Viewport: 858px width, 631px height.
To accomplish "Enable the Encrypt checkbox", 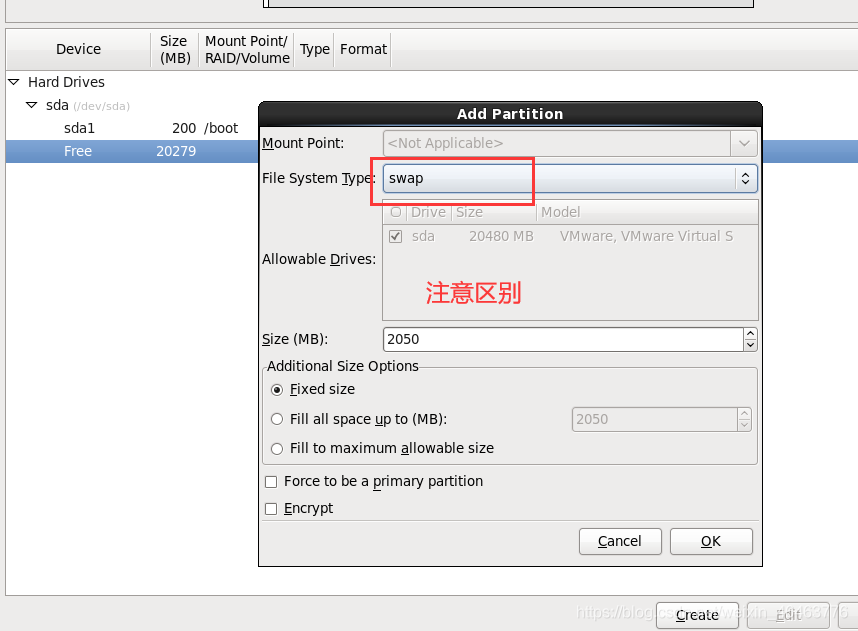I will click(x=271, y=509).
